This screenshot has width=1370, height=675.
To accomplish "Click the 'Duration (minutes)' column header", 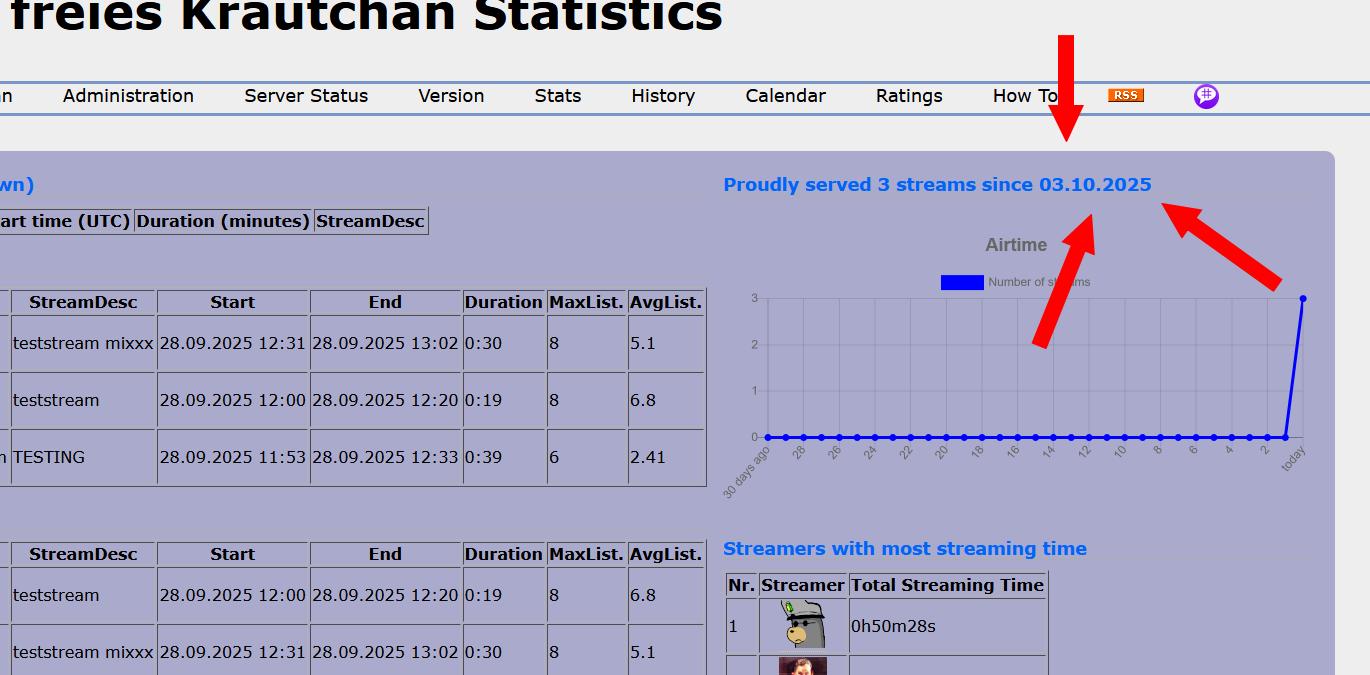I will coord(223,221).
